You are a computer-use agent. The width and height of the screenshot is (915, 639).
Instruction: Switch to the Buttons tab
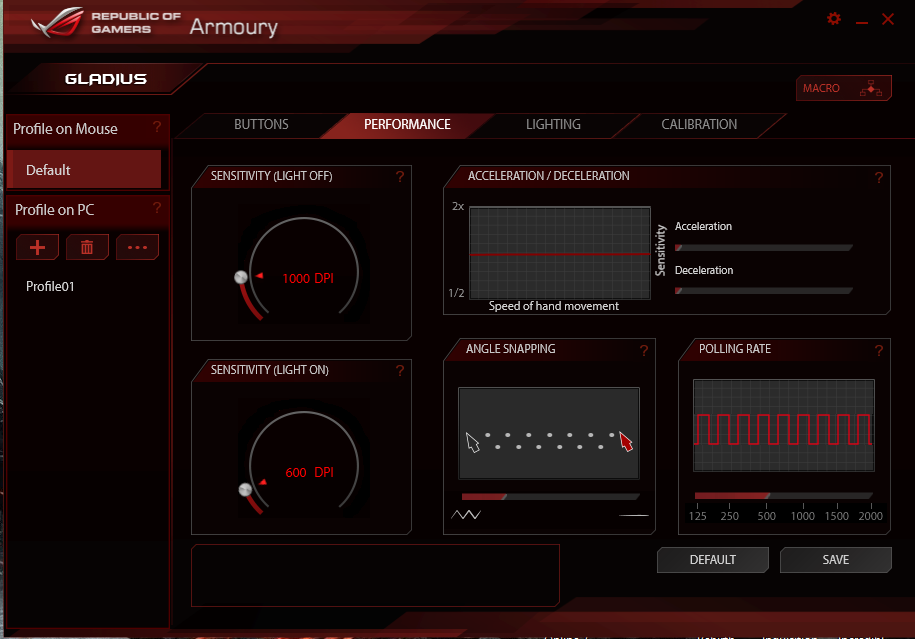coord(261,125)
